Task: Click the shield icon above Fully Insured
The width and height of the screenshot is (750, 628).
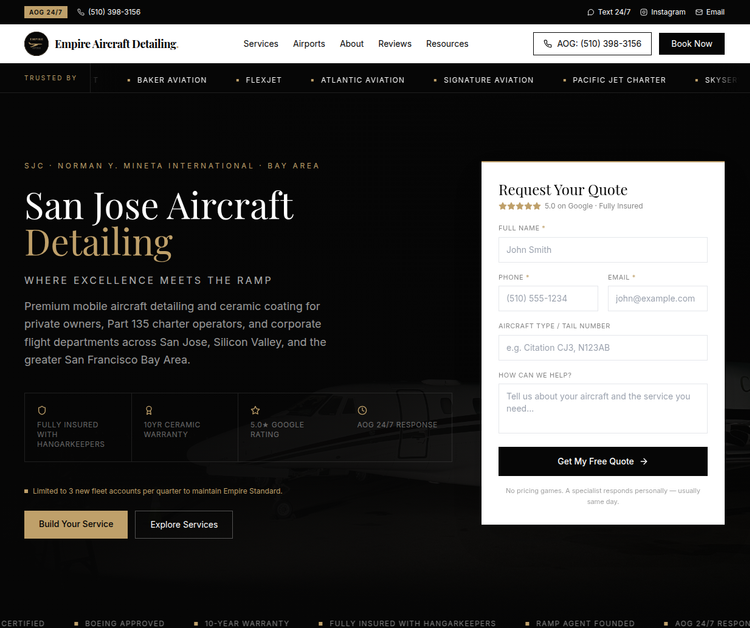Action: coord(42,410)
